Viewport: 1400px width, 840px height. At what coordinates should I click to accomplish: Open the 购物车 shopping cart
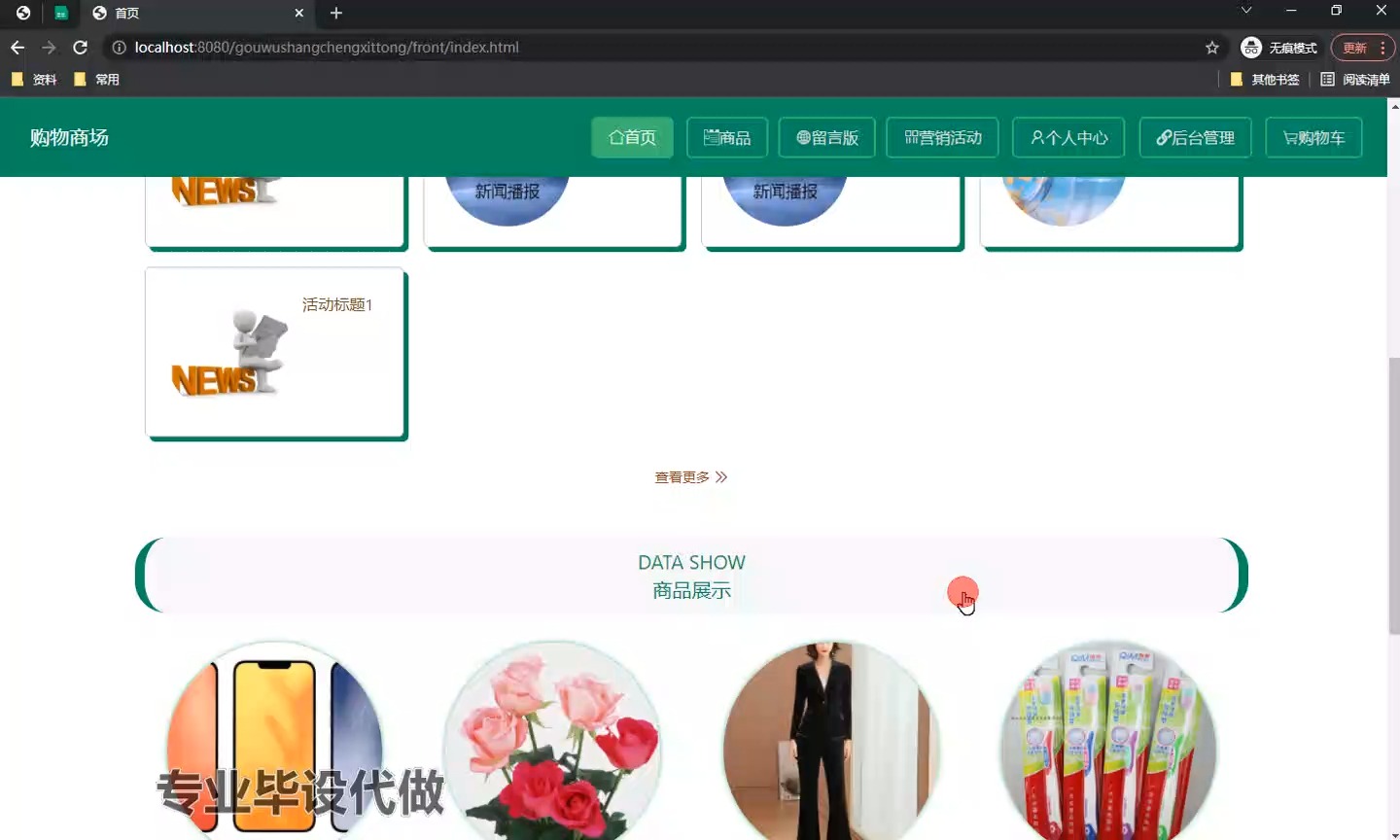coord(1313,137)
